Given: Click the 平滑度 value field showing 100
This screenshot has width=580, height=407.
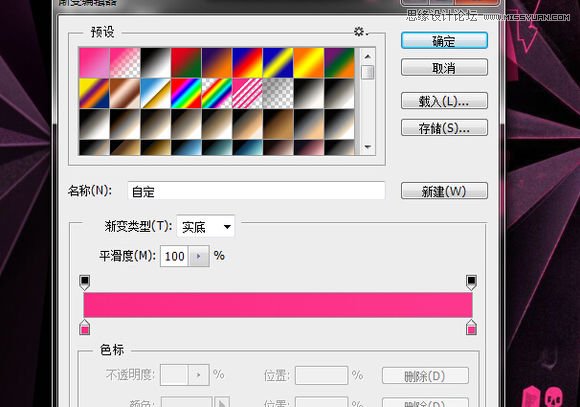Looking at the screenshot, I should (175, 256).
